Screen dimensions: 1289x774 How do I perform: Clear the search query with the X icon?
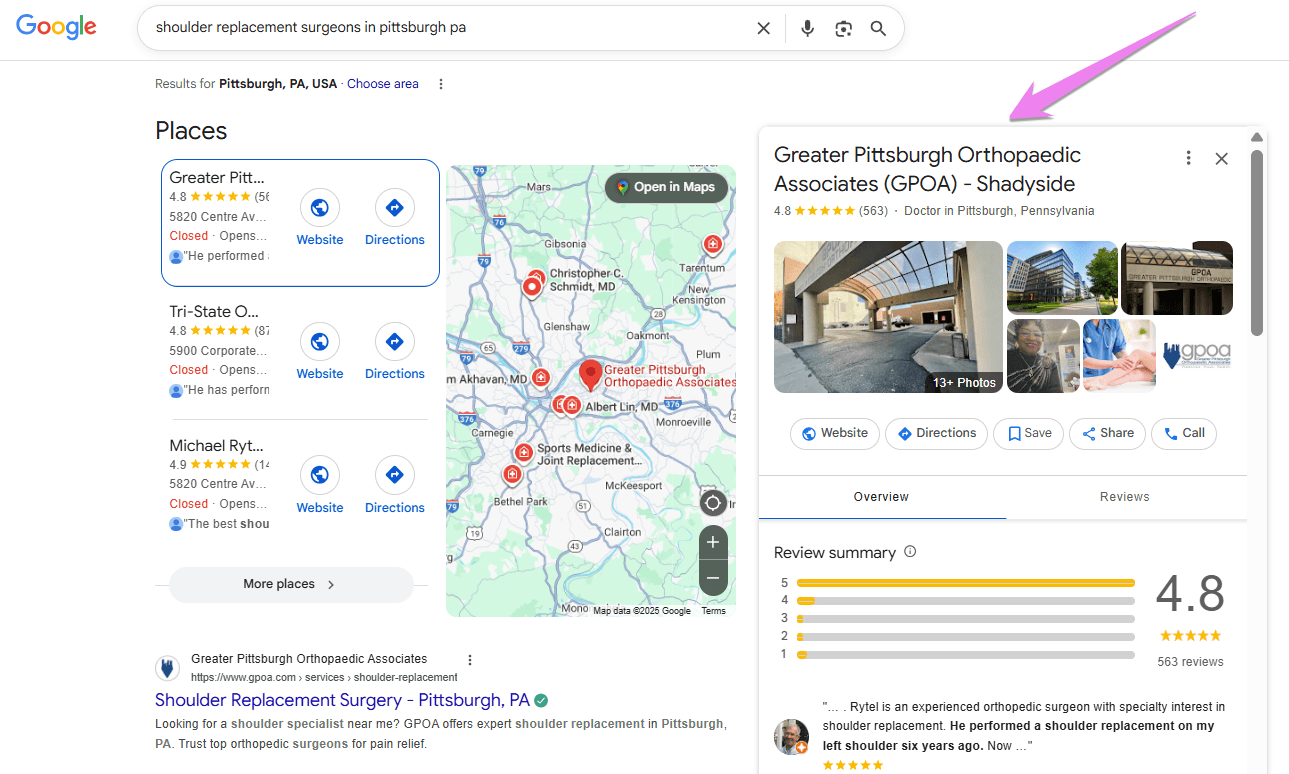[763, 28]
